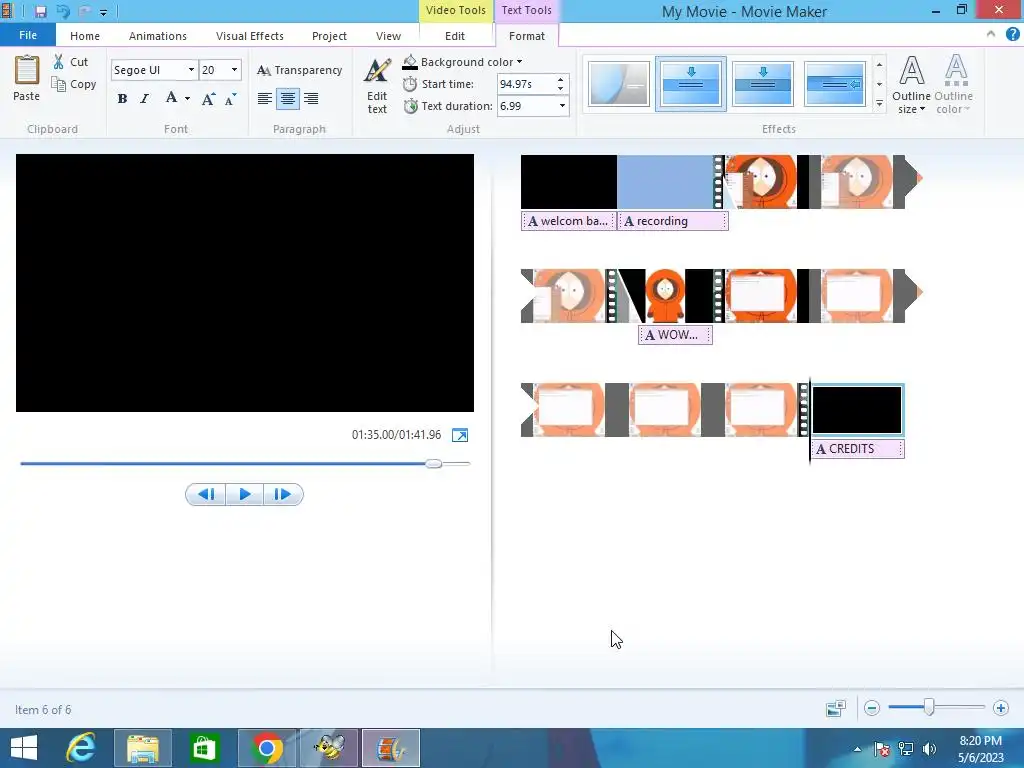Align text right

[311, 99]
